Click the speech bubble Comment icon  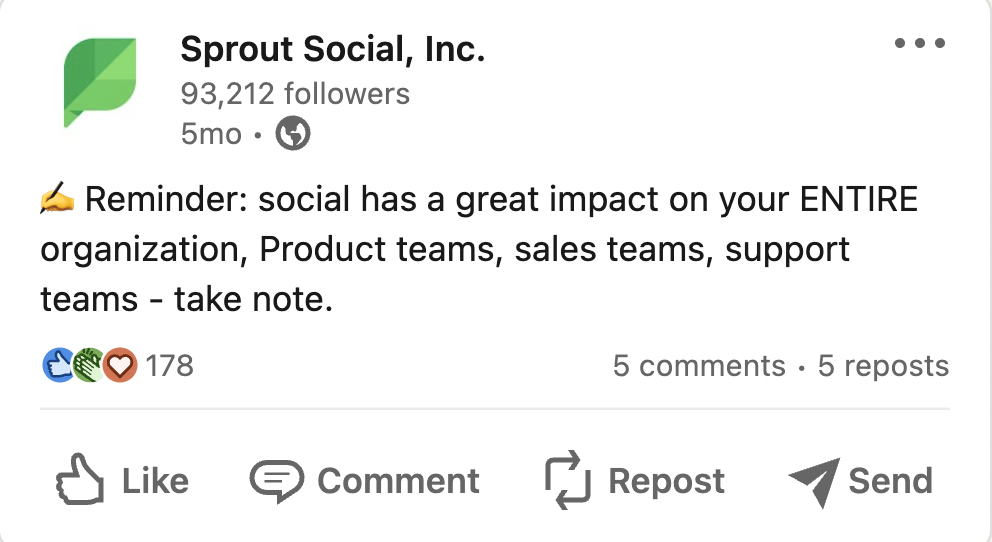(x=276, y=480)
